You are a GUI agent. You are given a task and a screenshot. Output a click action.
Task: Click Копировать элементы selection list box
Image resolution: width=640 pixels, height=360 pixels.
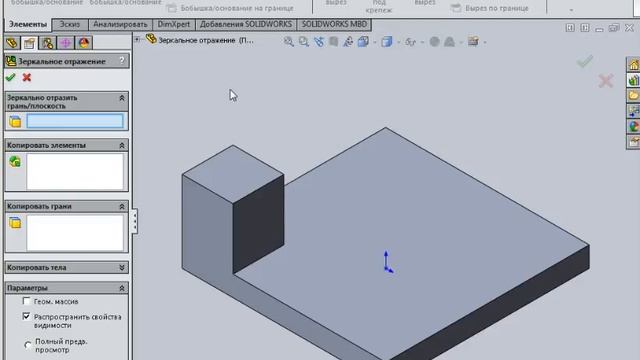[x=75, y=172]
